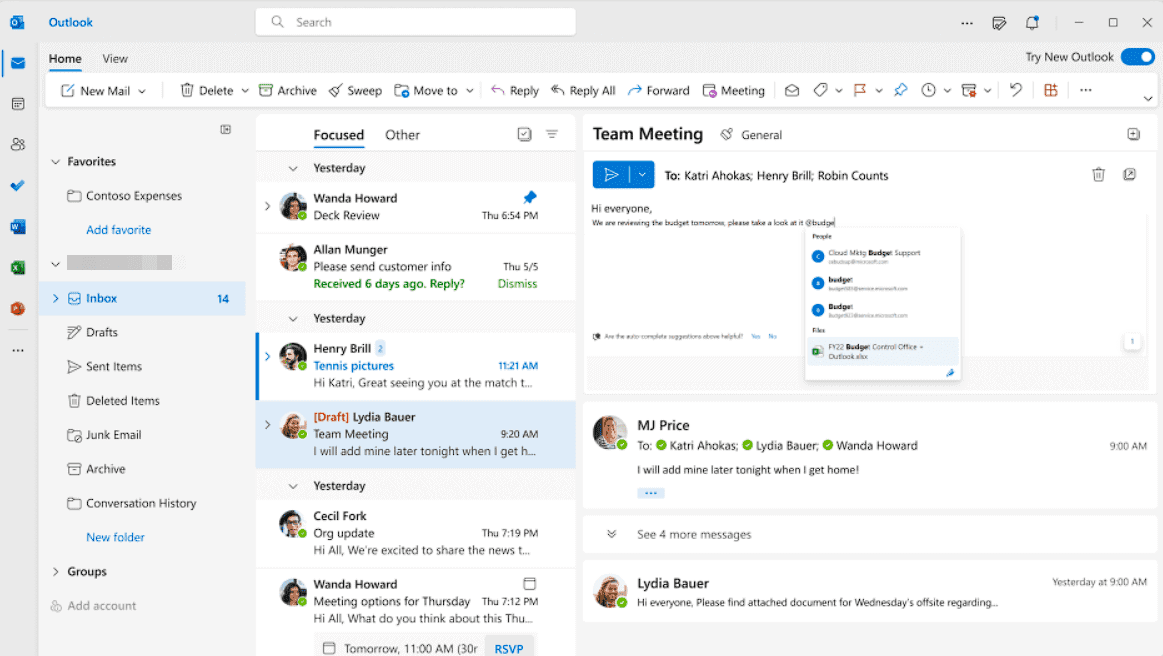Click Reply All in the toolbar
The width and height of the screenshot is (1163, 656).
(583, 91)
